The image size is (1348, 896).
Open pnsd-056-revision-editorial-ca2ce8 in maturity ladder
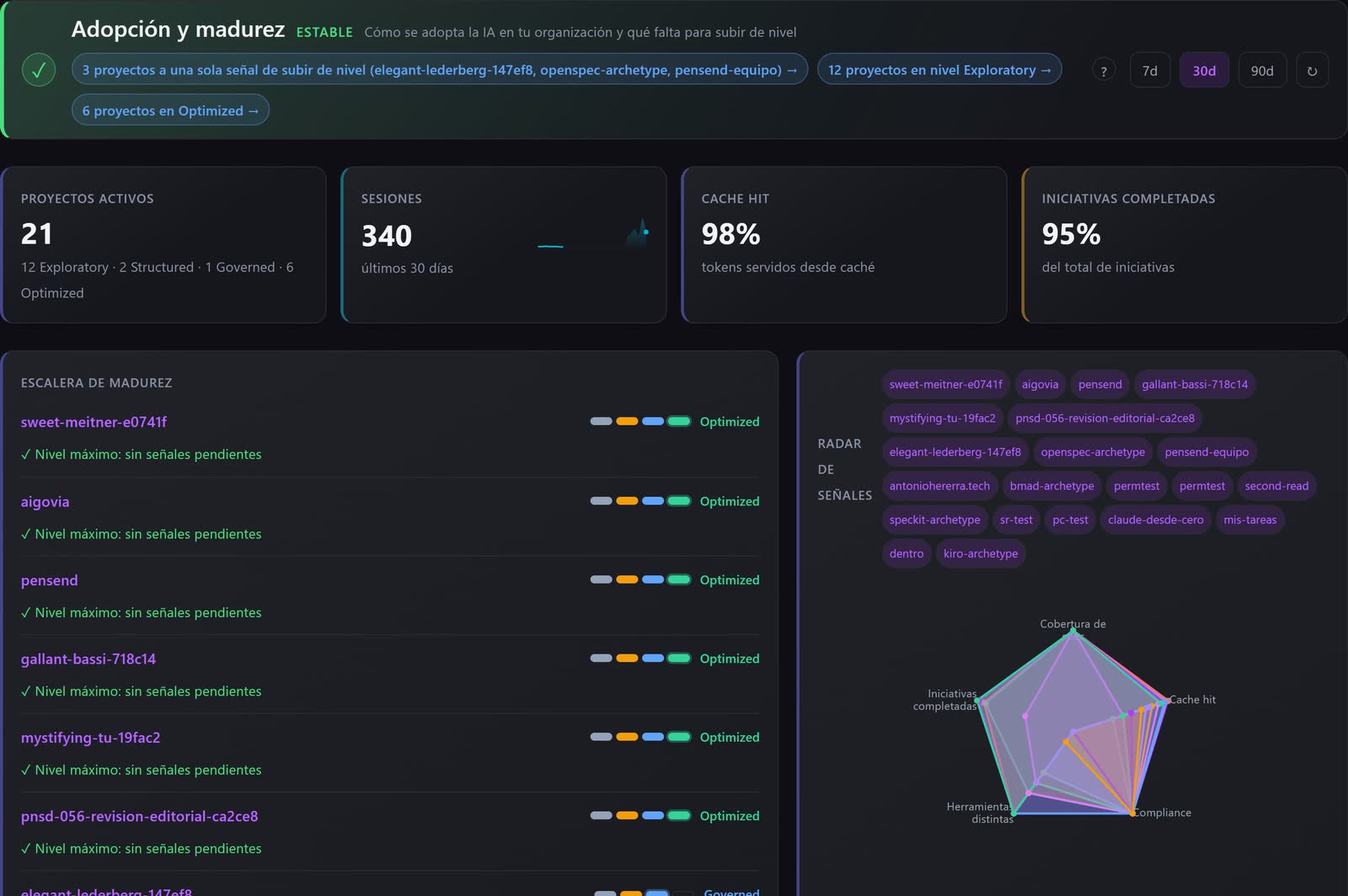point(139,816)
